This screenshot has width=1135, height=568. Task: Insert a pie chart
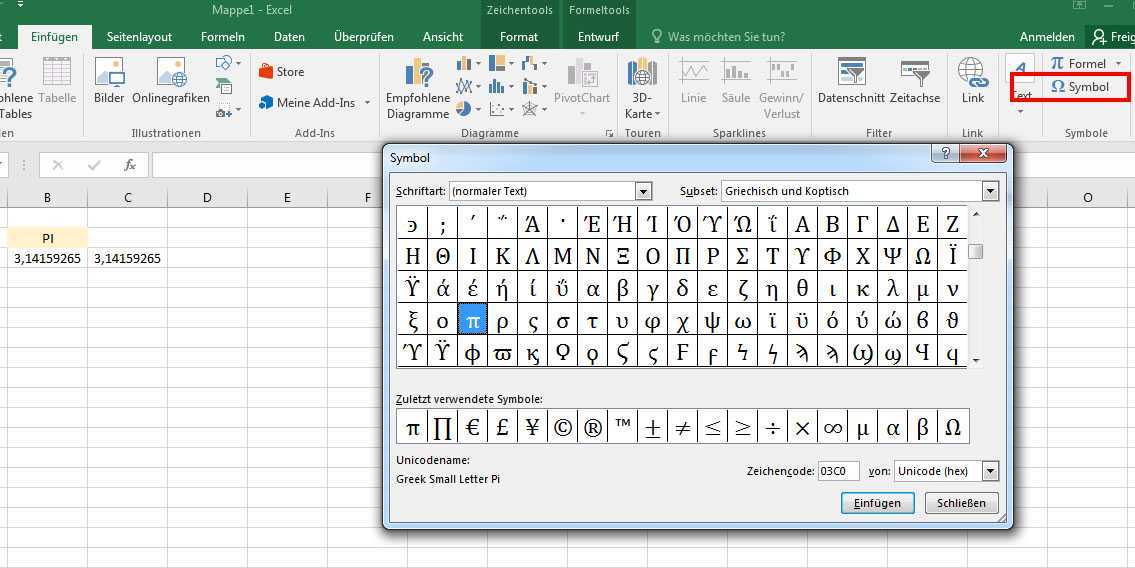pos(463,109)
